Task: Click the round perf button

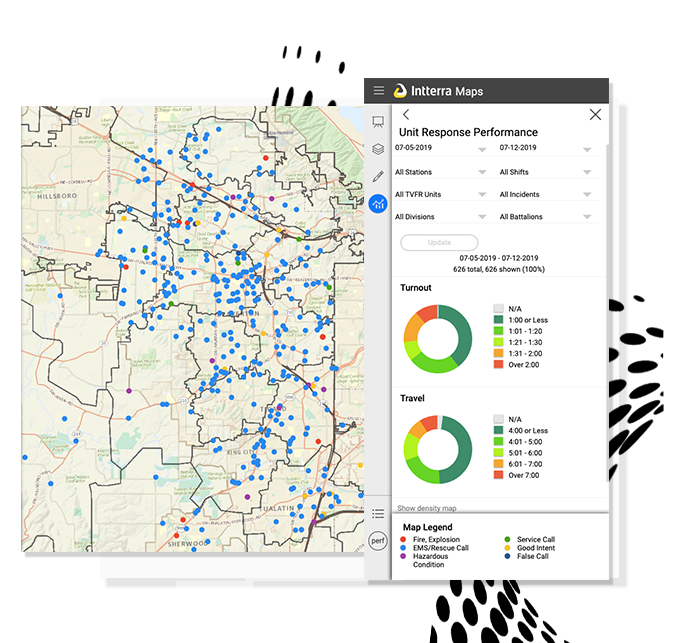Action: pyautogui.click(x=378, y=541)
